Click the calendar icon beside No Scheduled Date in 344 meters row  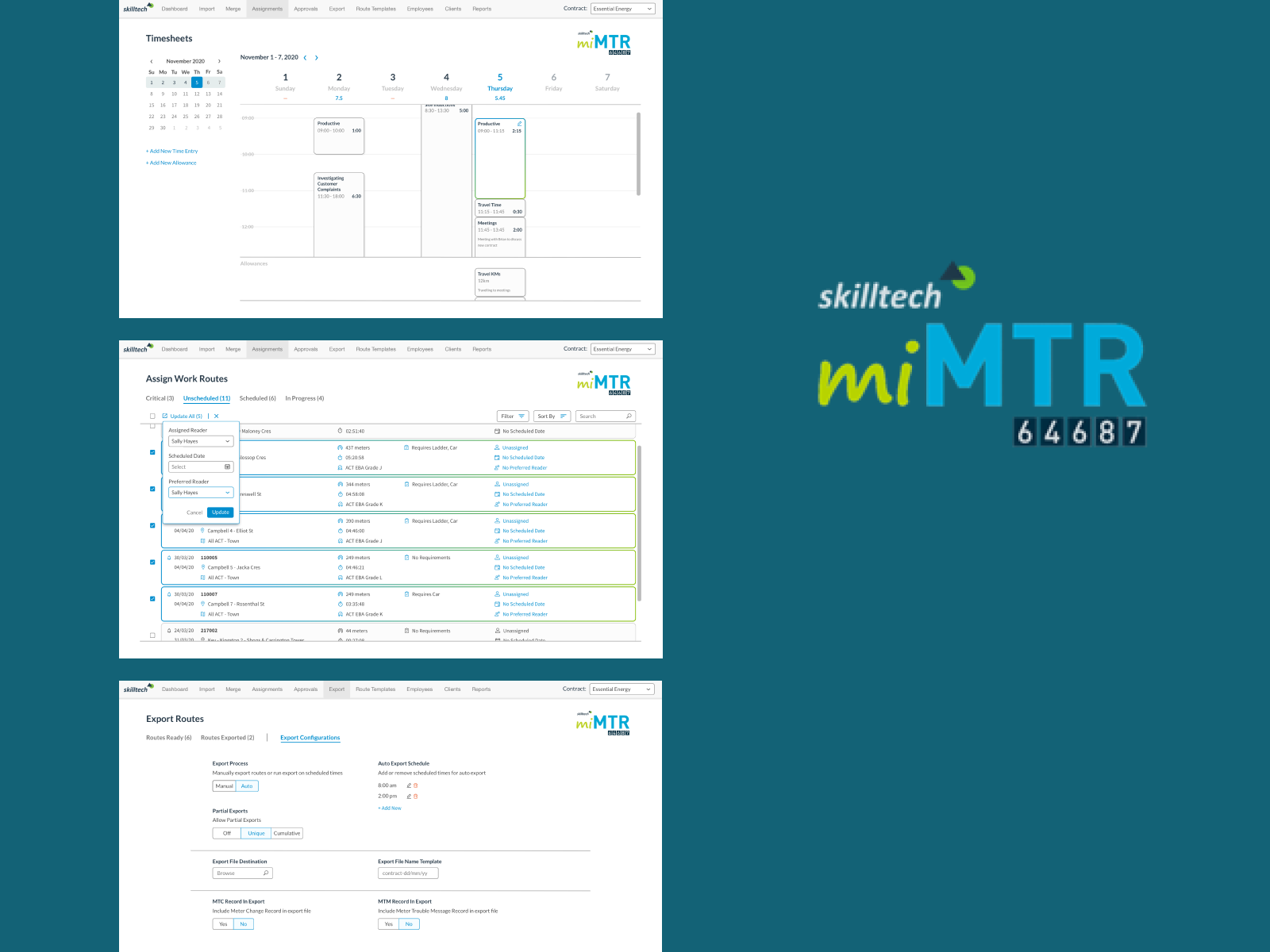coord(497,494)
